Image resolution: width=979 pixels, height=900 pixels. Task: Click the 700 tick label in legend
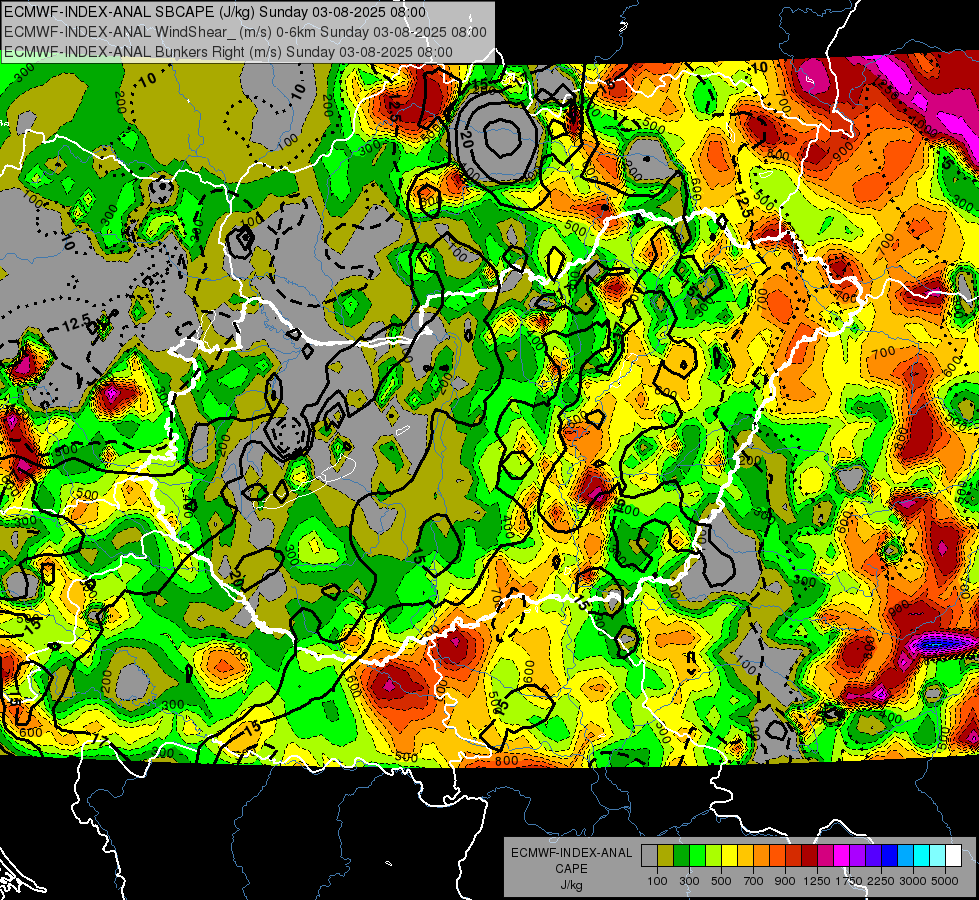click(x=754, y=881)
